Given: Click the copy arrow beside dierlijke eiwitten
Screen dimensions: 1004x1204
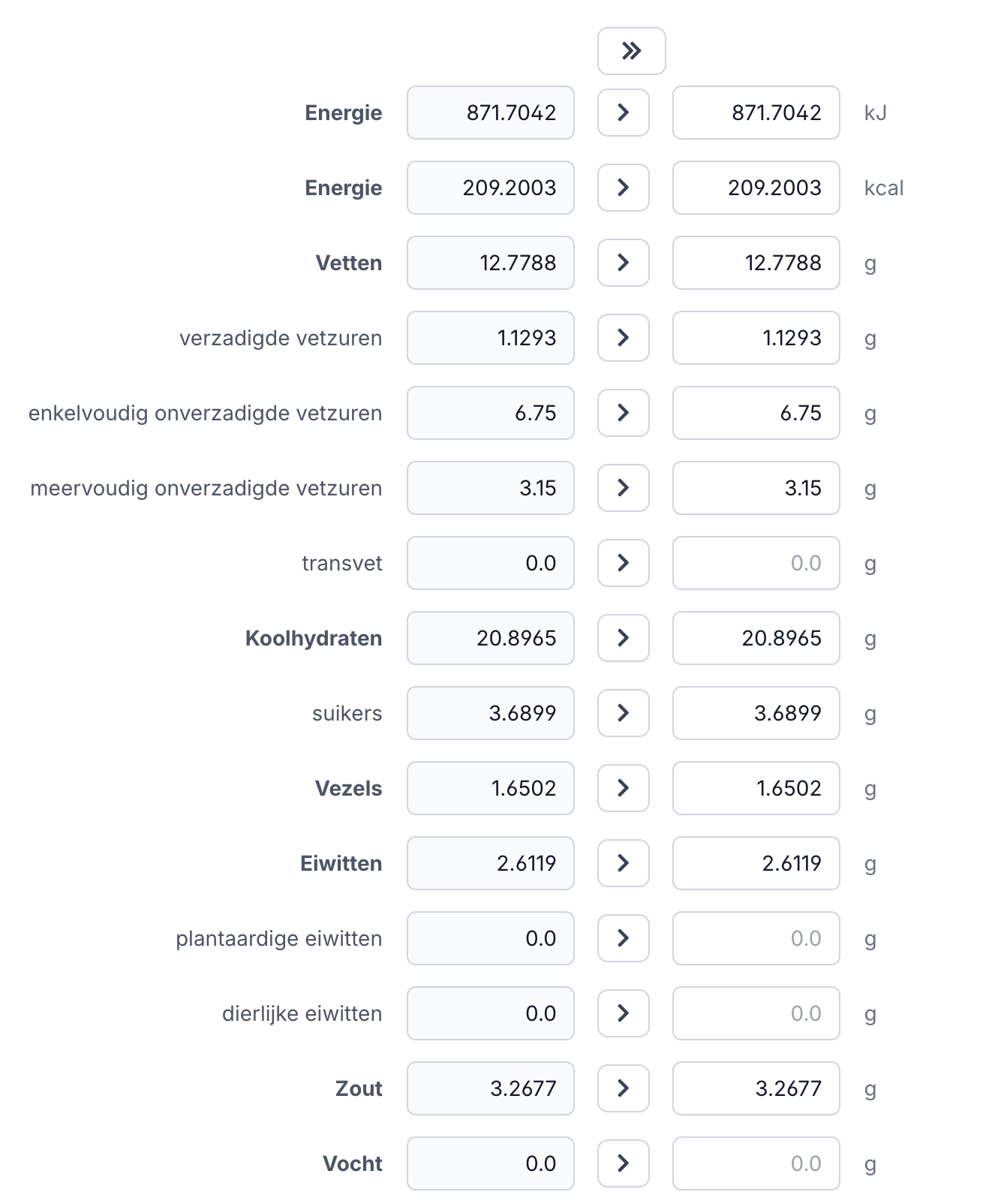Looking at the screenshot, I should [x=623, y=1013].
